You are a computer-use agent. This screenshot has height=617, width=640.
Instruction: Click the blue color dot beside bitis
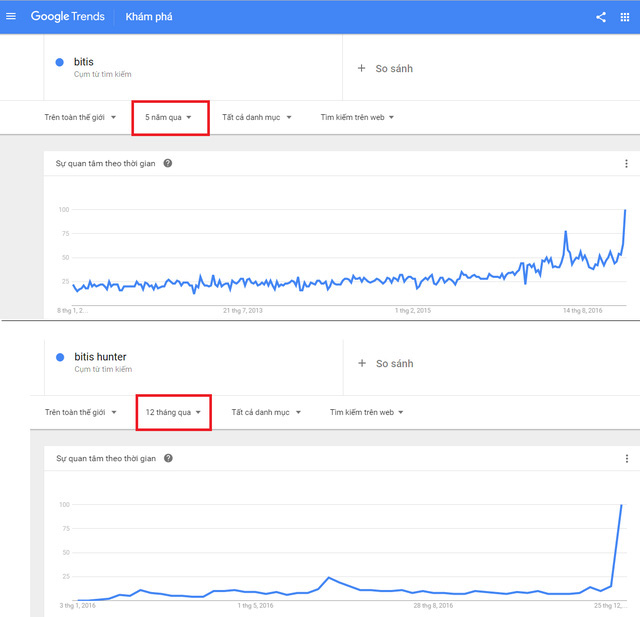tap(60, 62)
